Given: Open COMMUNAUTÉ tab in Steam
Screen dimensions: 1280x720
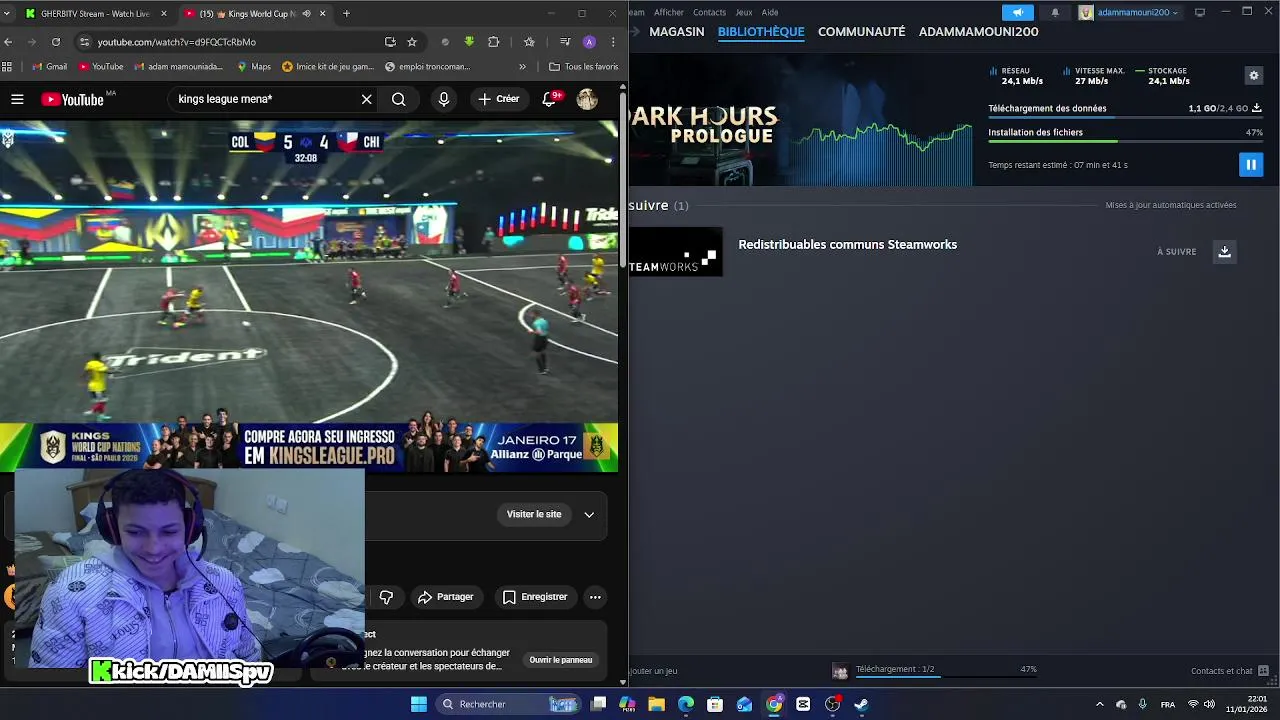Looking at the screenshot, I should click(861, 32).
